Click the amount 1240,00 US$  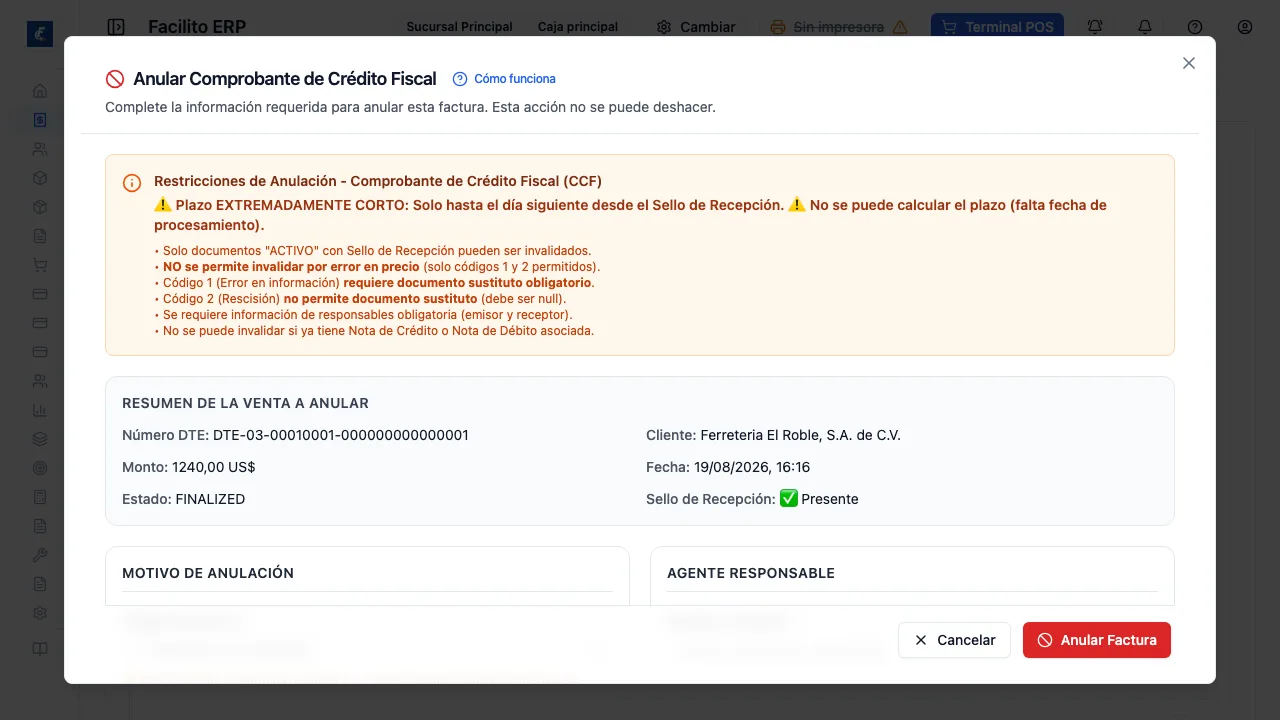tap(214, 467)
